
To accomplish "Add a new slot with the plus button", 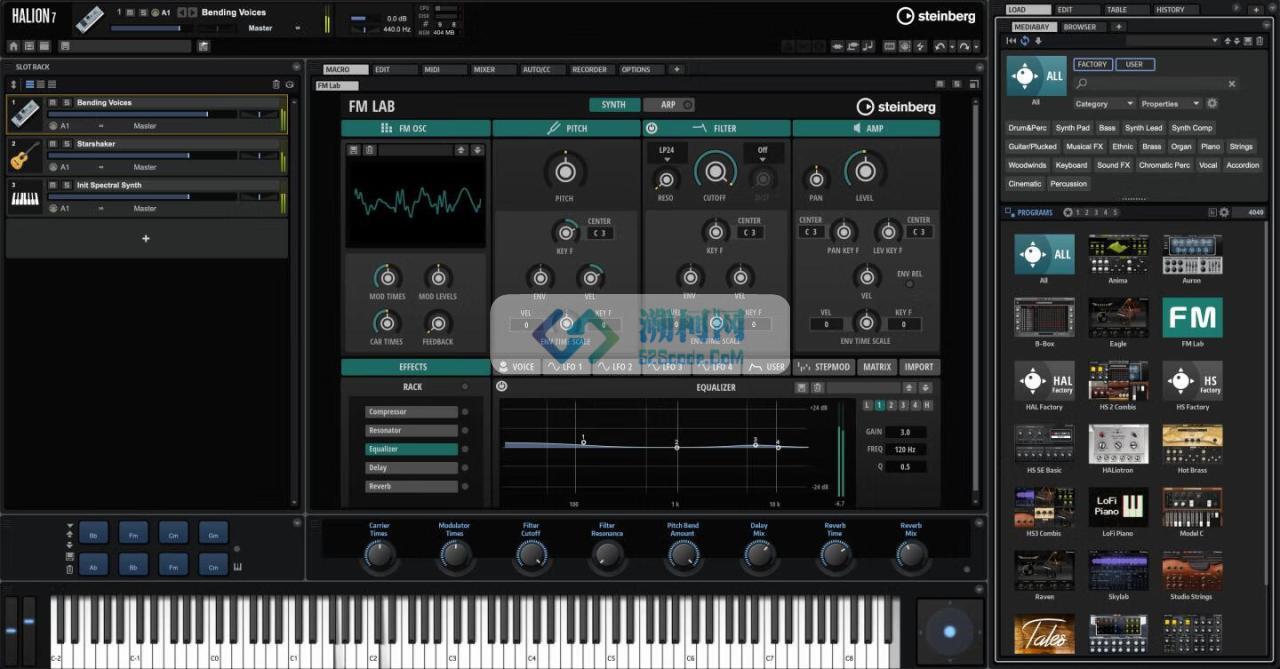I will [146, 239].
